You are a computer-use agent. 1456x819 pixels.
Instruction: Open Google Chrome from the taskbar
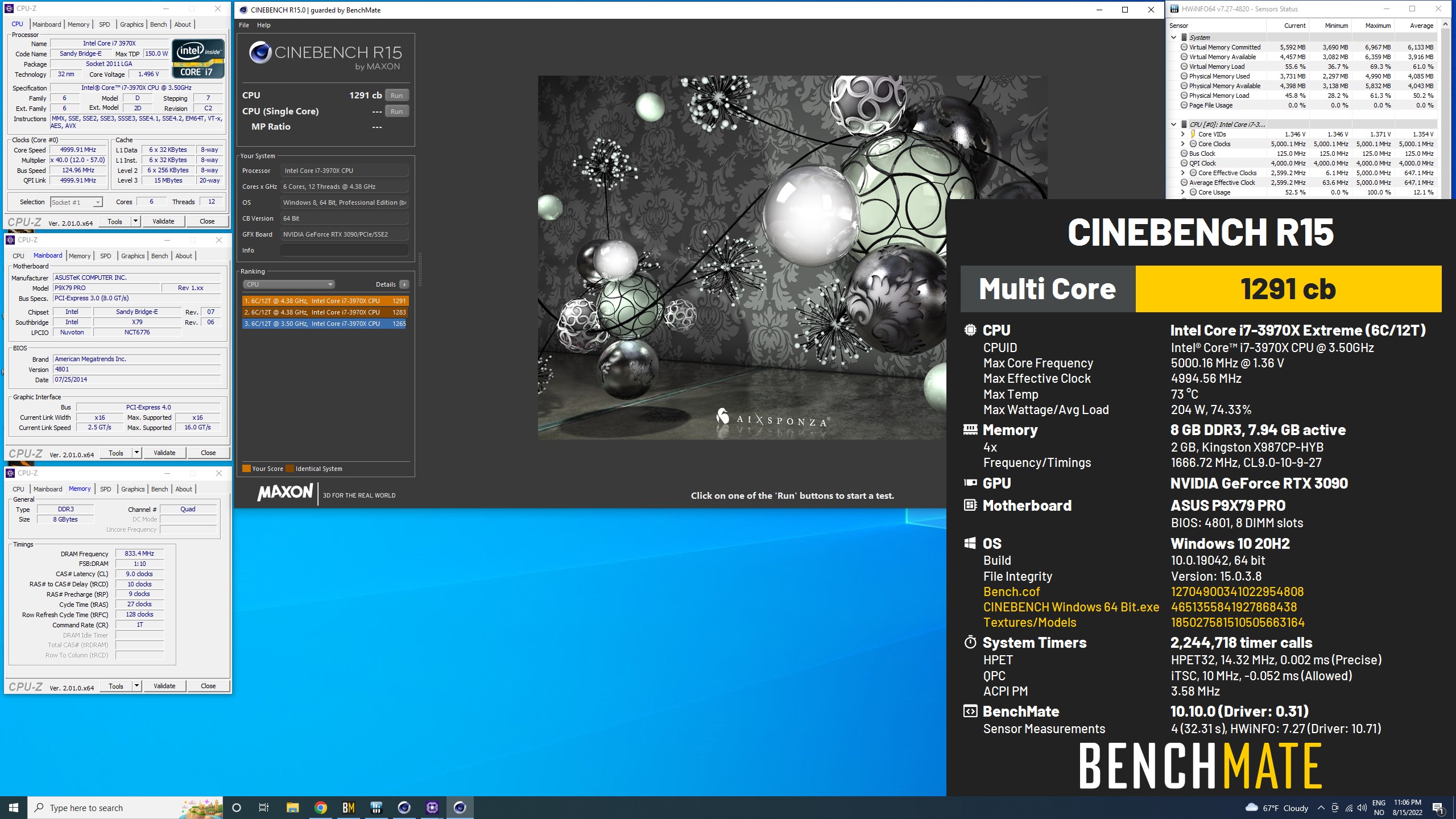(321, 808)
